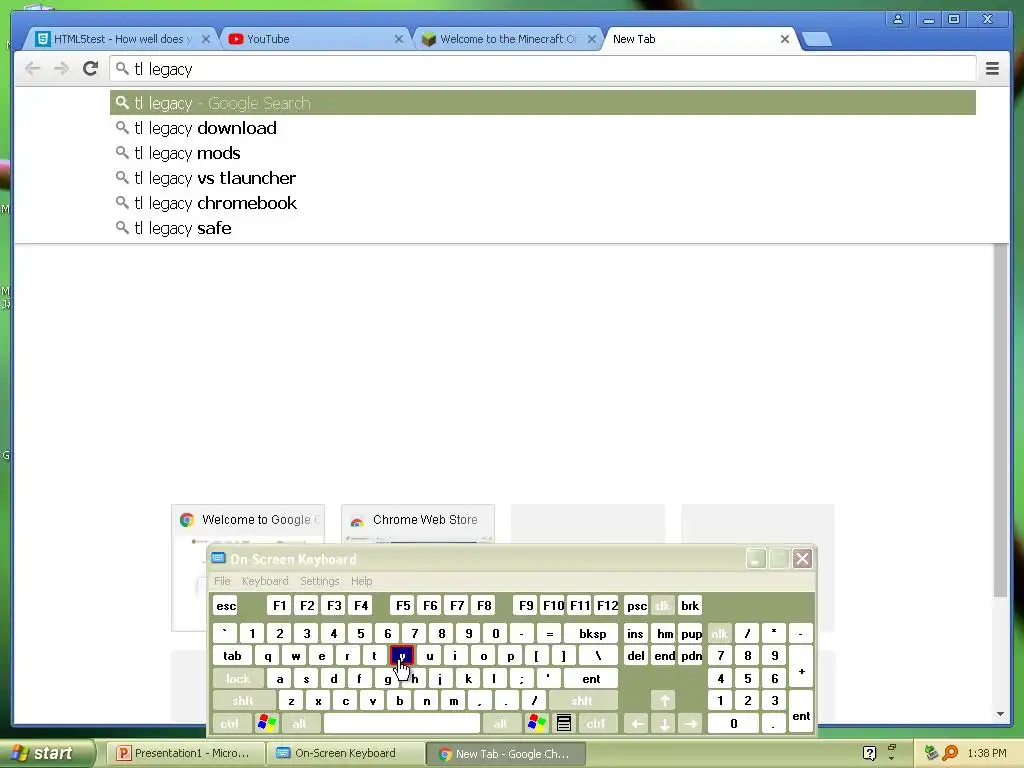Click the Chrome back arrow
Viewport: 1024px width, 768px height.
point(32,69)
